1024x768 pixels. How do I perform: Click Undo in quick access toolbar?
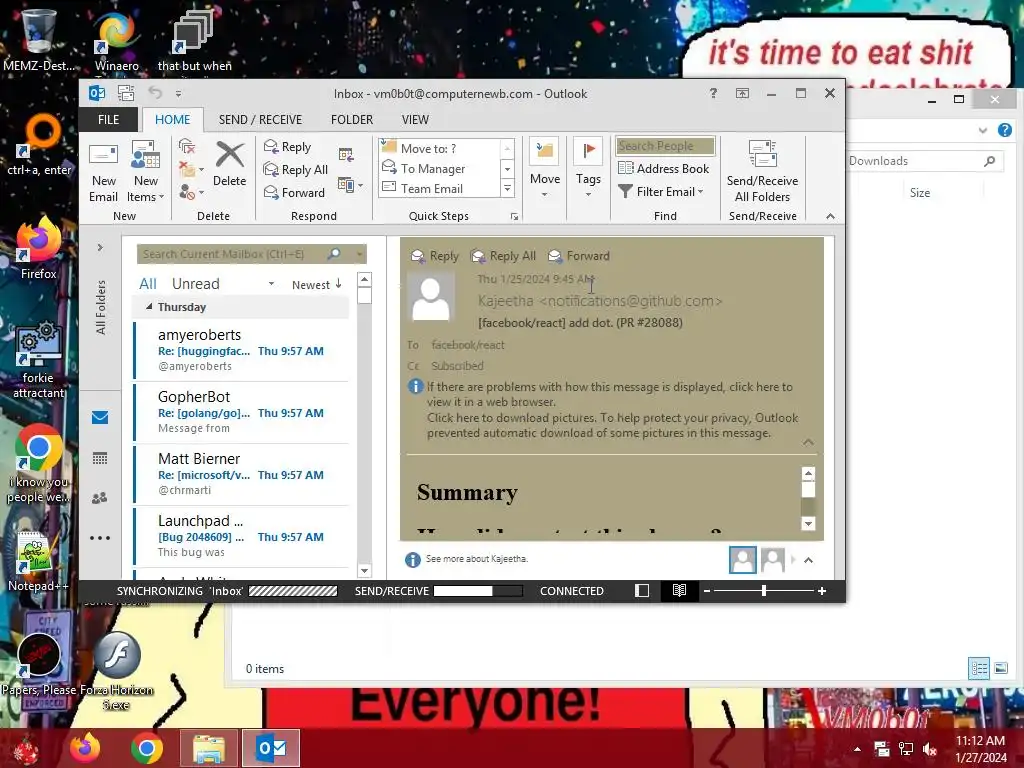coord(155,93)
